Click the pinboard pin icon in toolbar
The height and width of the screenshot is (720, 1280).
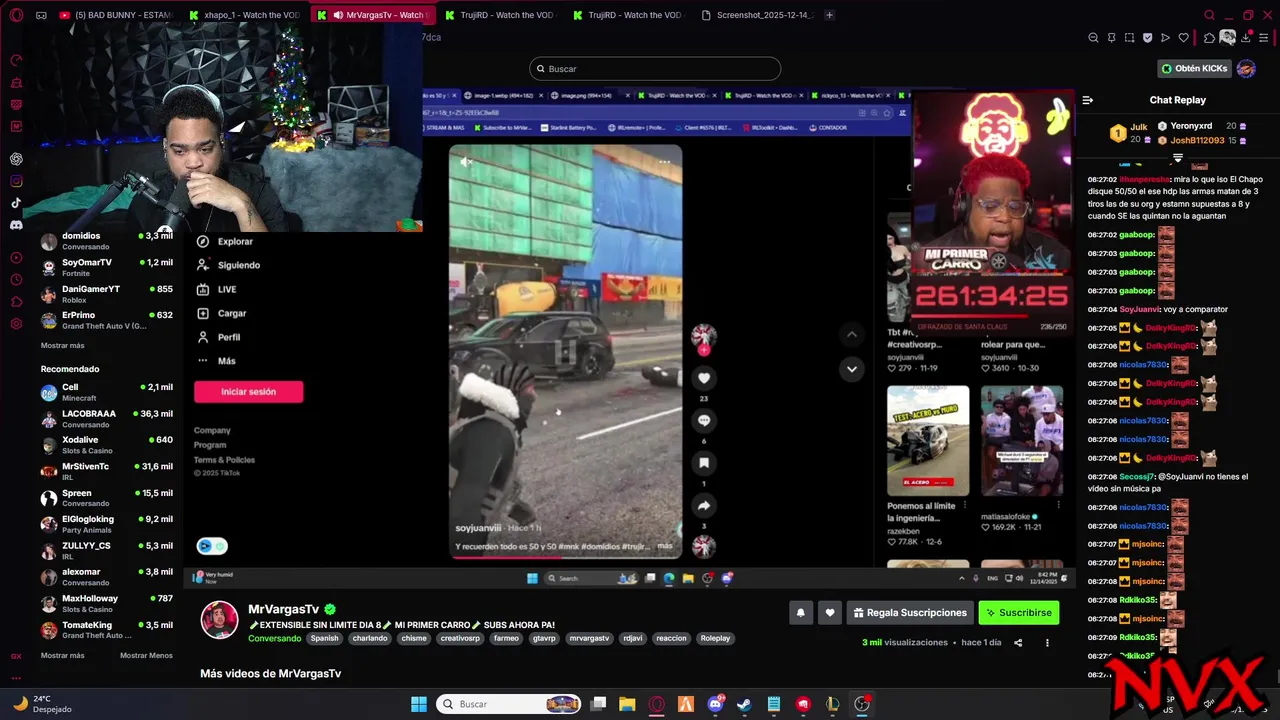pyautogui.click(x=1111, y=38)
